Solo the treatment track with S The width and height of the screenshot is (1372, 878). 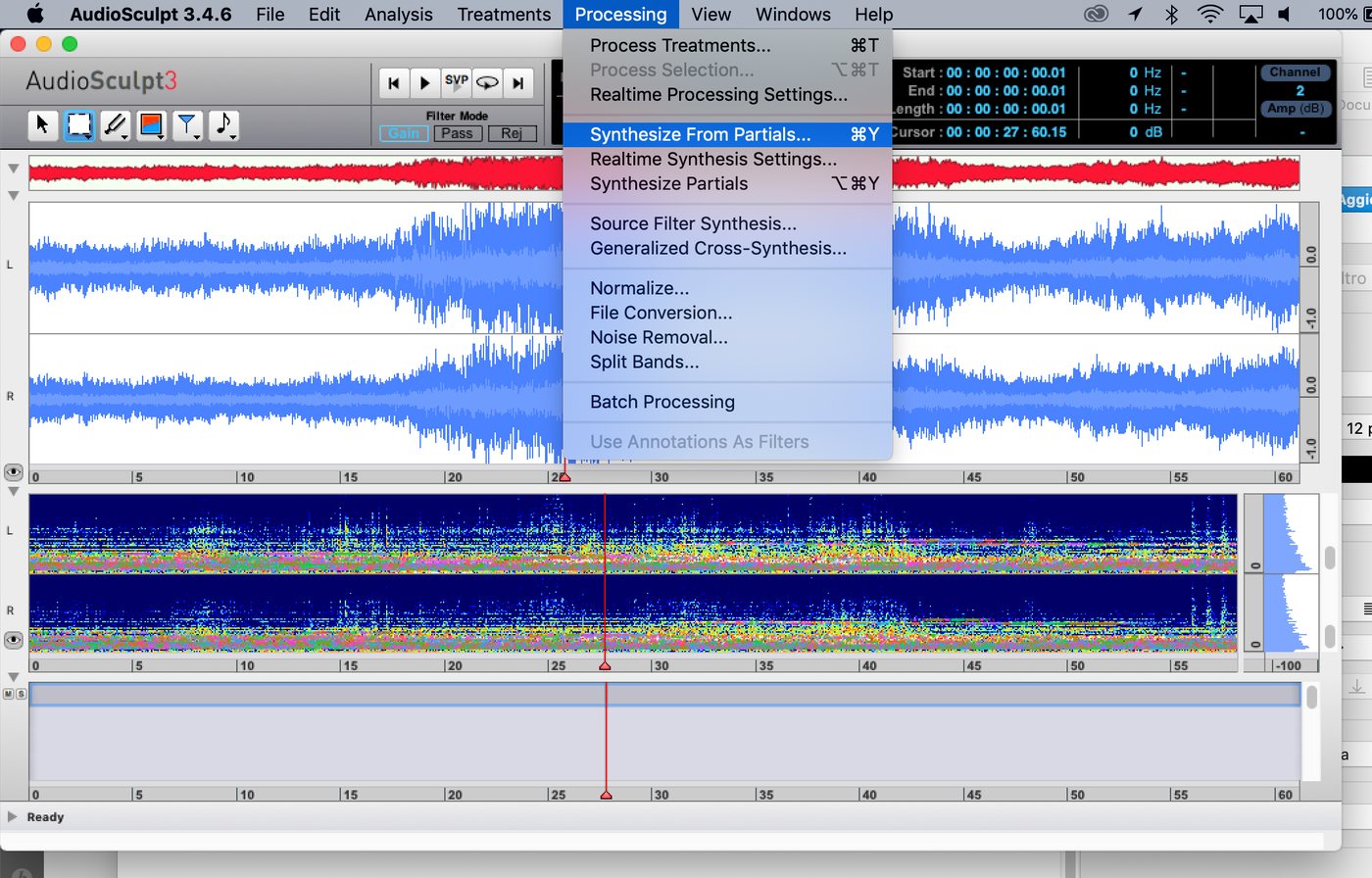[x=21, y=694]
